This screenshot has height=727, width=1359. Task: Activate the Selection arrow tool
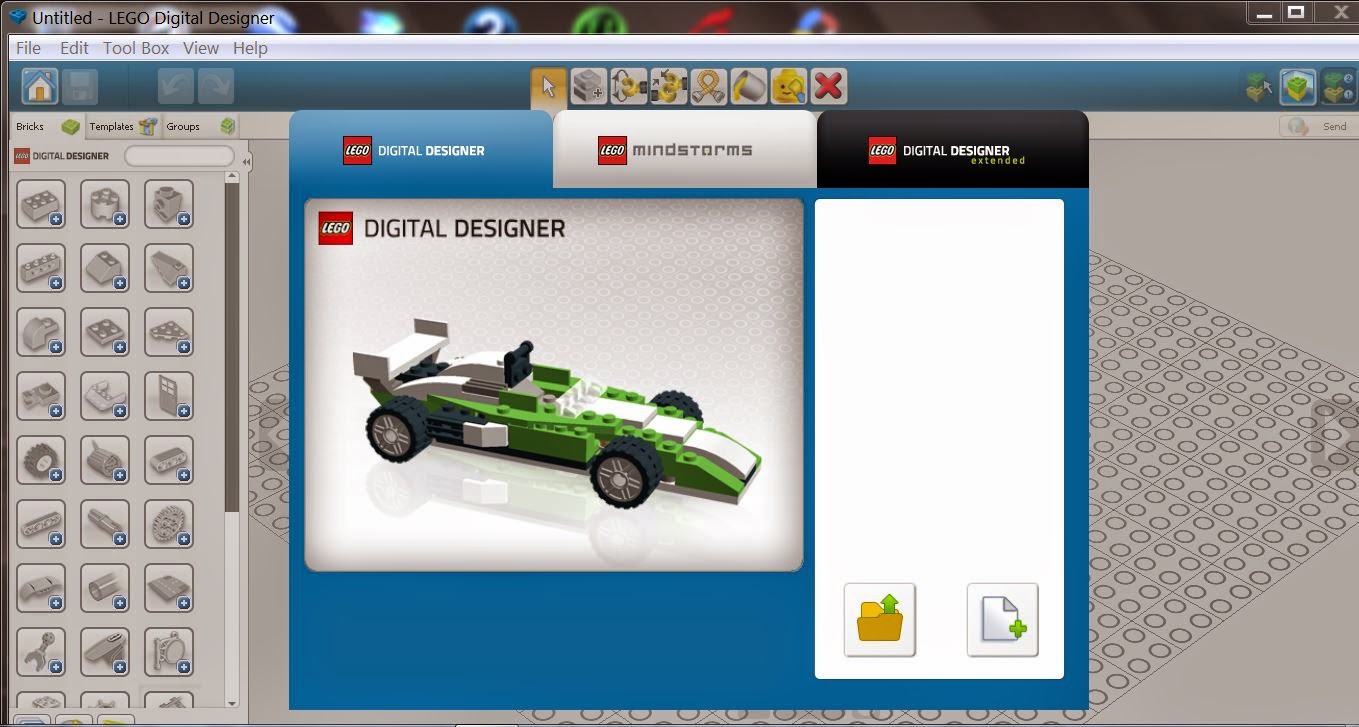(x=549, y=87)
